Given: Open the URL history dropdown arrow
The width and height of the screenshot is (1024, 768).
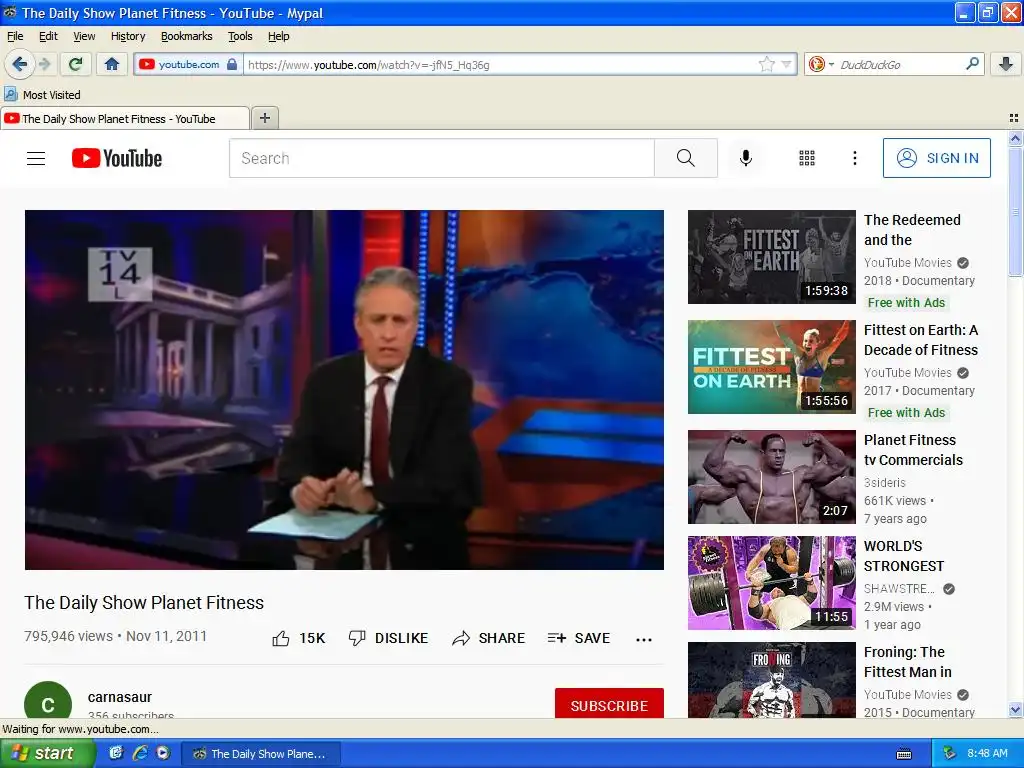Looking at the screenshot, I should pos(787,64).
